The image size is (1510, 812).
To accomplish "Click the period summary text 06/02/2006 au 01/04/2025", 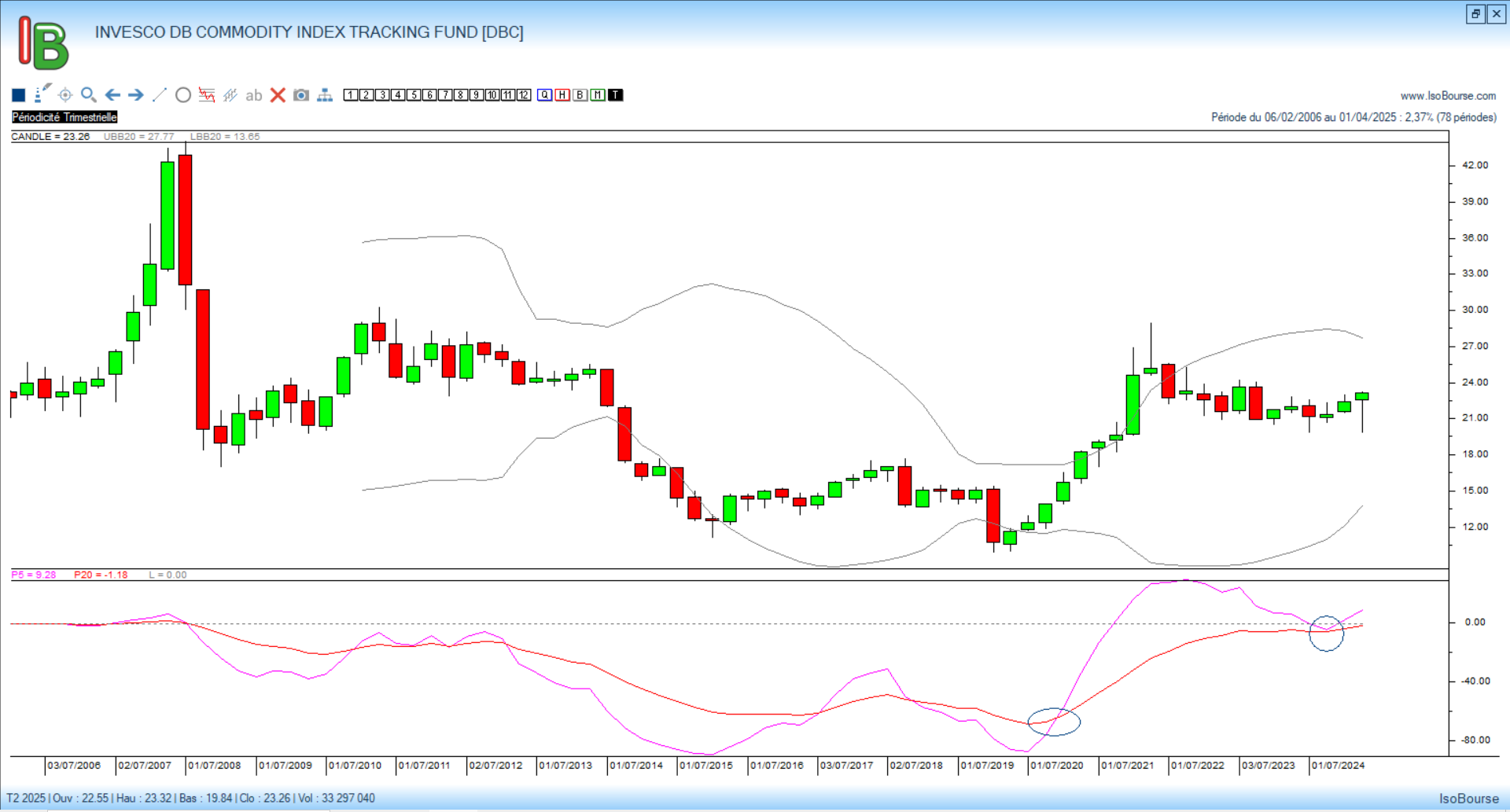I will point(1353,117).
